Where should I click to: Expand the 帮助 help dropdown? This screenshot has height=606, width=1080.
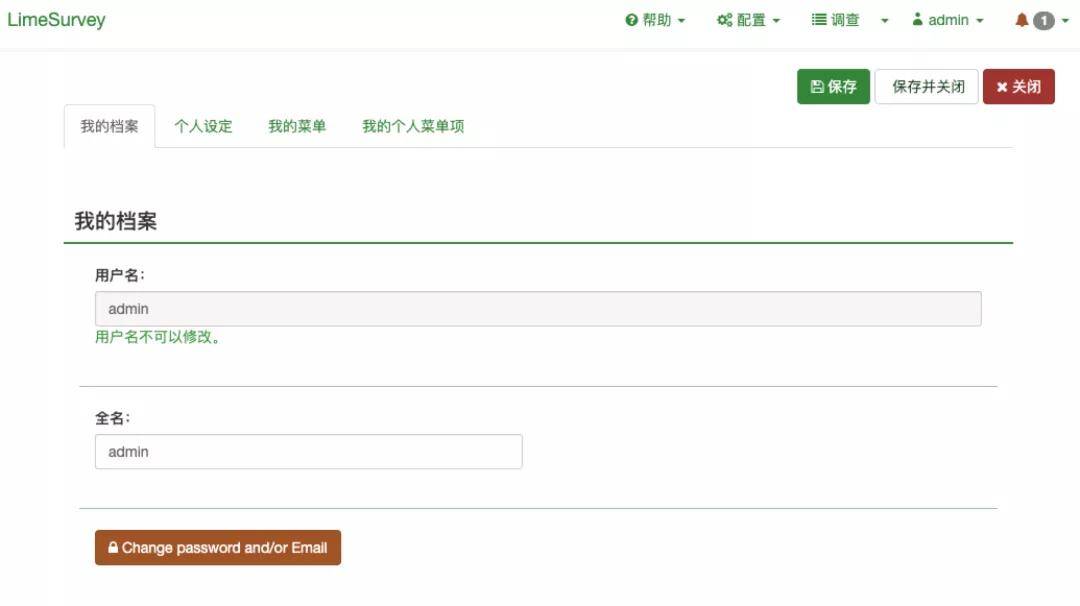(x=655, y=20)
